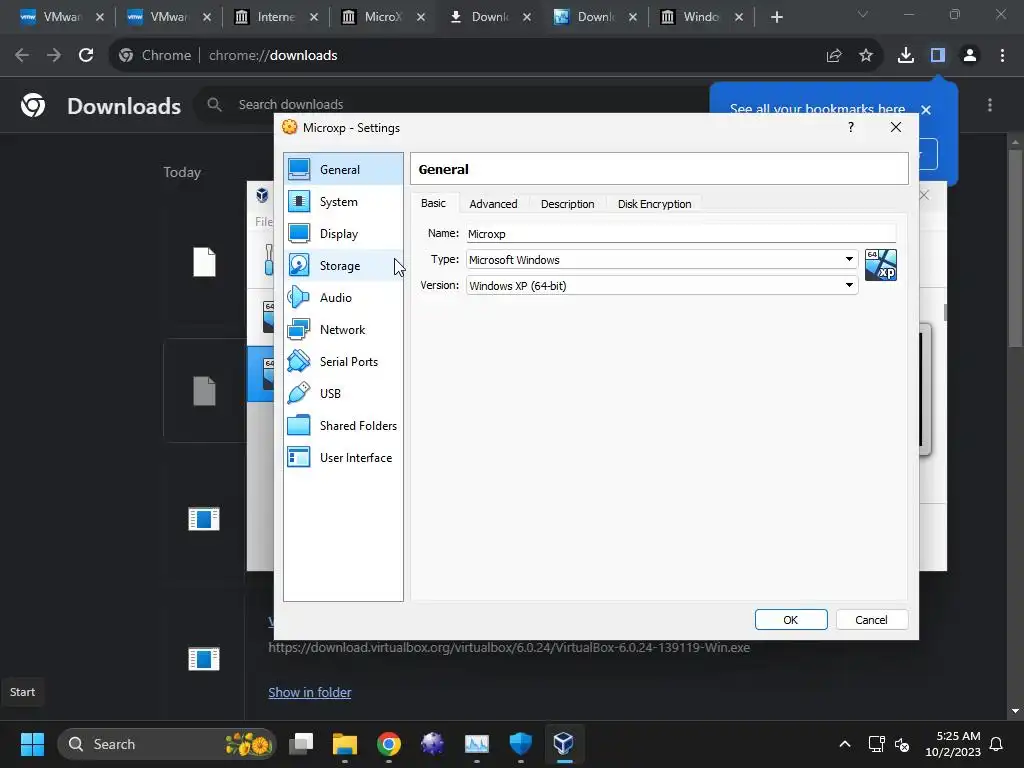Switch to the Disk Encryption tab
The width and height of the screenshot is (1024, 768).
click(654, 204)
